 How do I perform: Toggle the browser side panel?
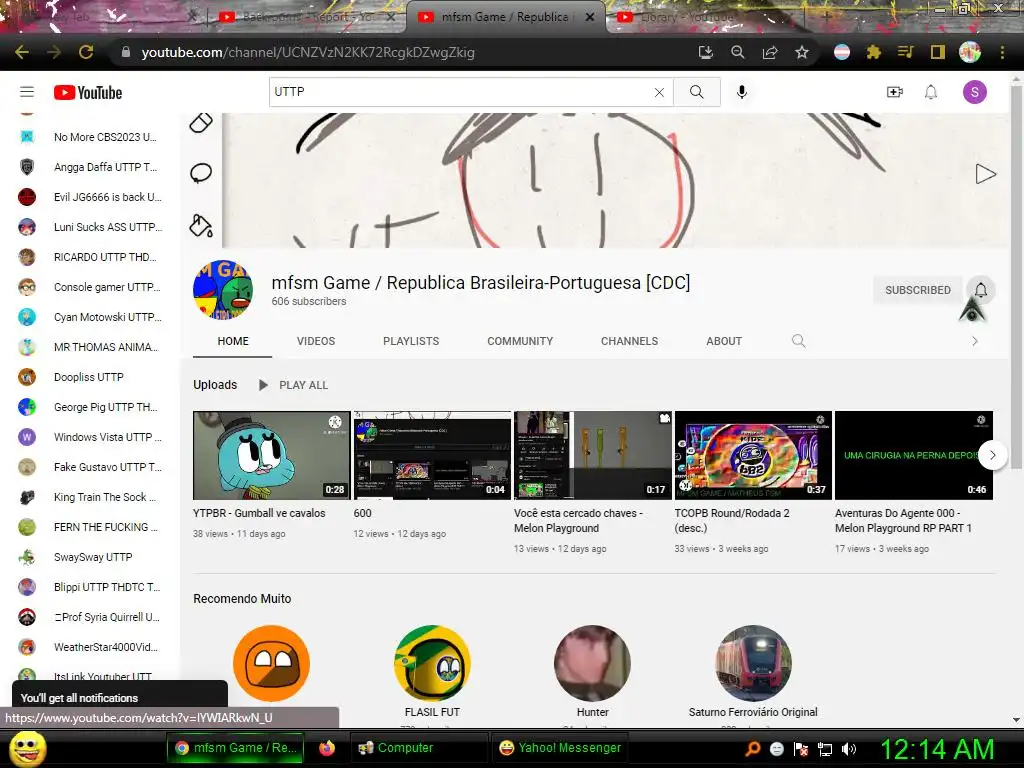pos(937,52)
